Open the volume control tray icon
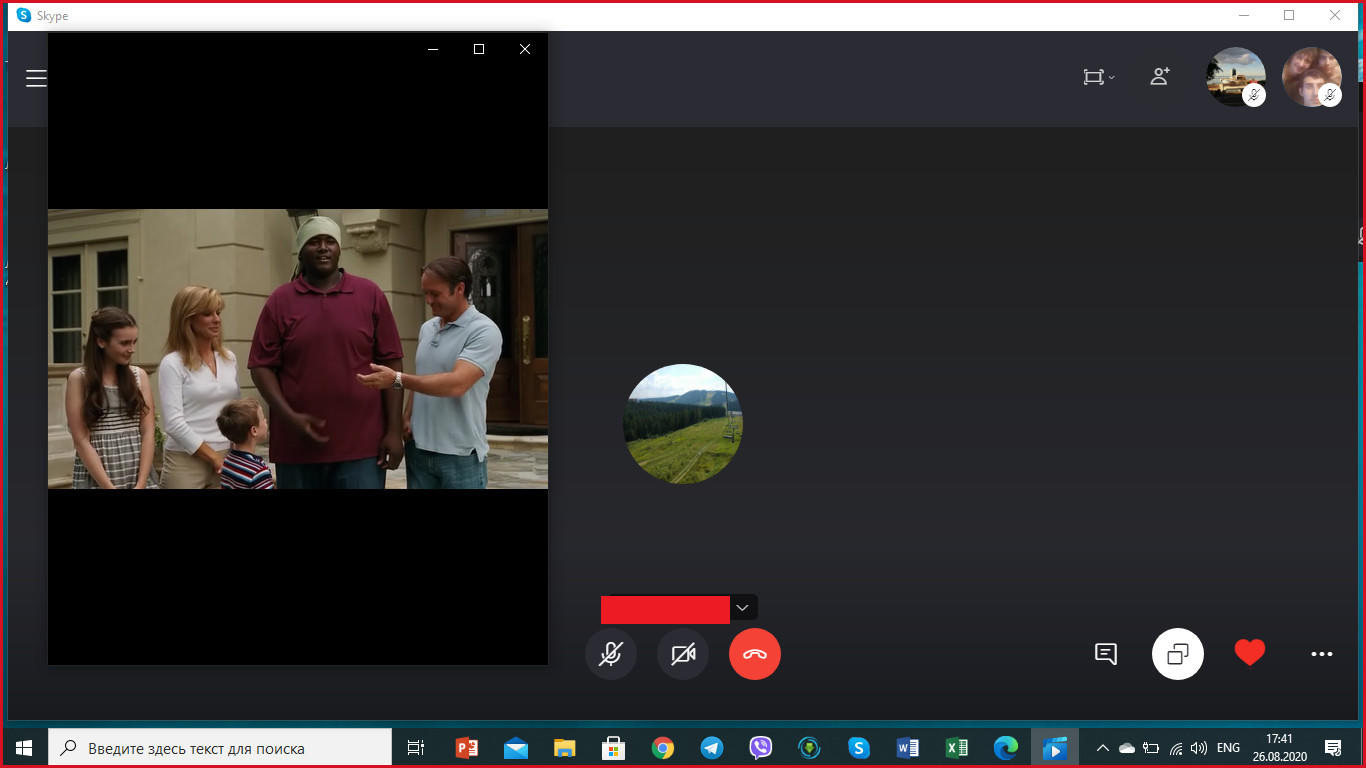Image resolution: width=1366 pixels, height=768 pixels. pos(1199,748)
